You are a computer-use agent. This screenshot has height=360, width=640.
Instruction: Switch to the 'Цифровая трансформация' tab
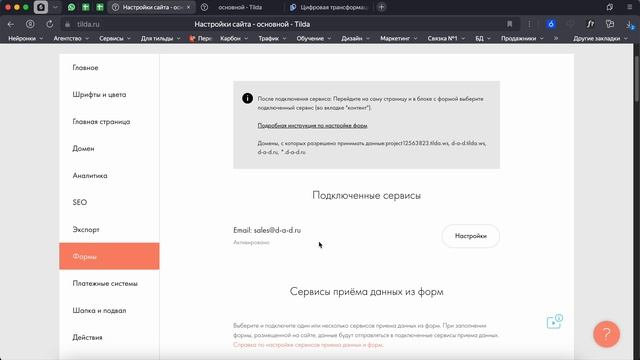click(329, 7)
